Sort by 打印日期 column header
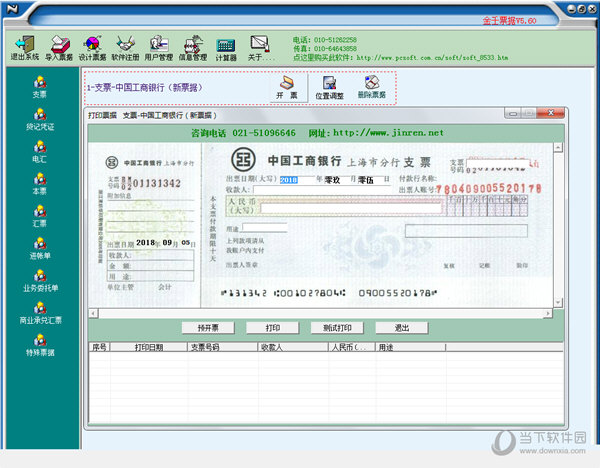The width and height of the screenshot is (600, 468). coord(149,347)
